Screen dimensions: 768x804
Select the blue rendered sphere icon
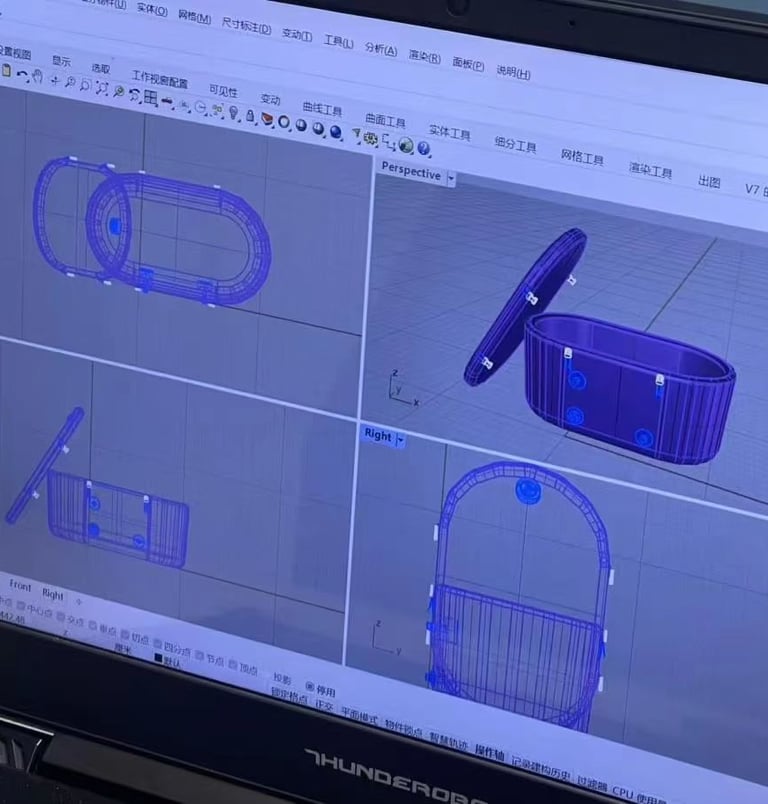(x=336, y=132)
